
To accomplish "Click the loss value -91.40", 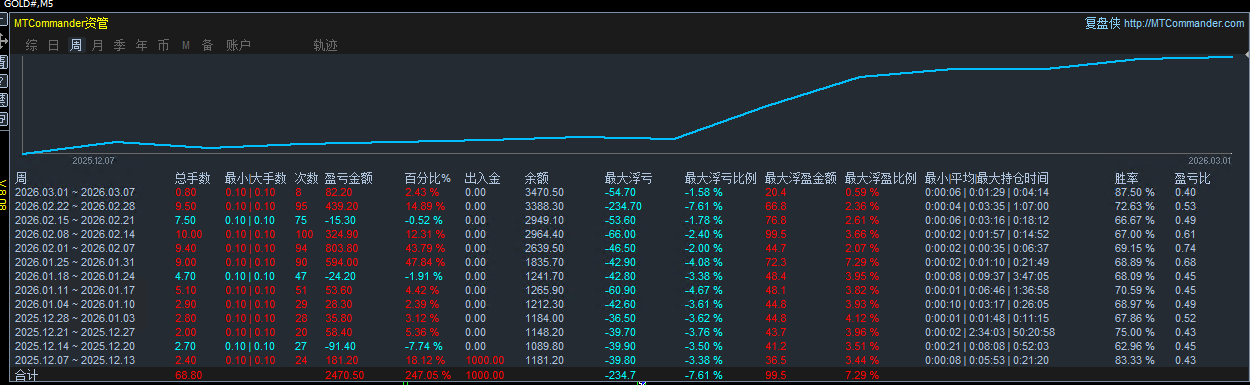I will pos(341,346).
